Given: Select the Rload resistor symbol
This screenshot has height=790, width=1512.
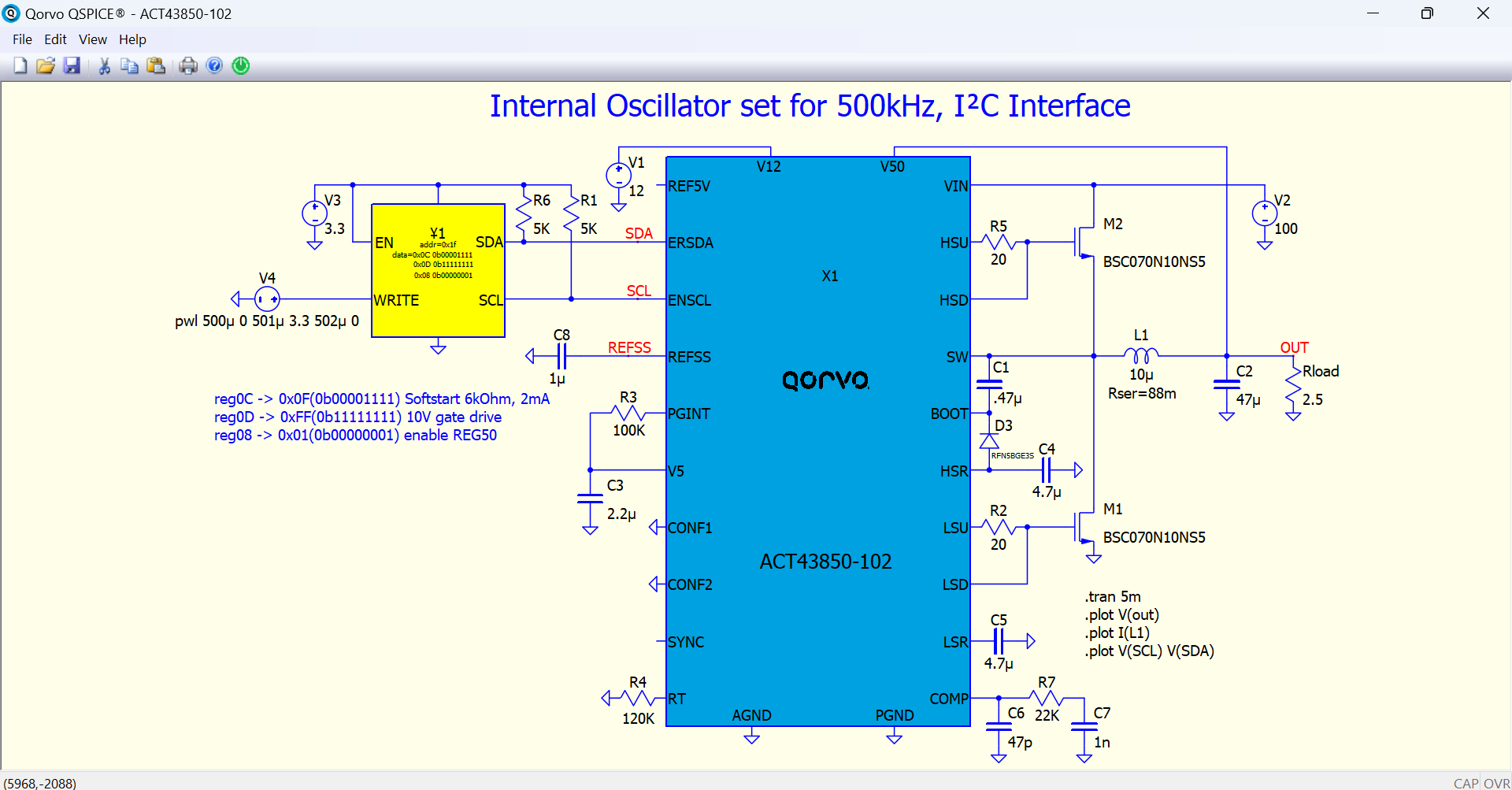Looking at the screenshot, I should (1293, 384).
